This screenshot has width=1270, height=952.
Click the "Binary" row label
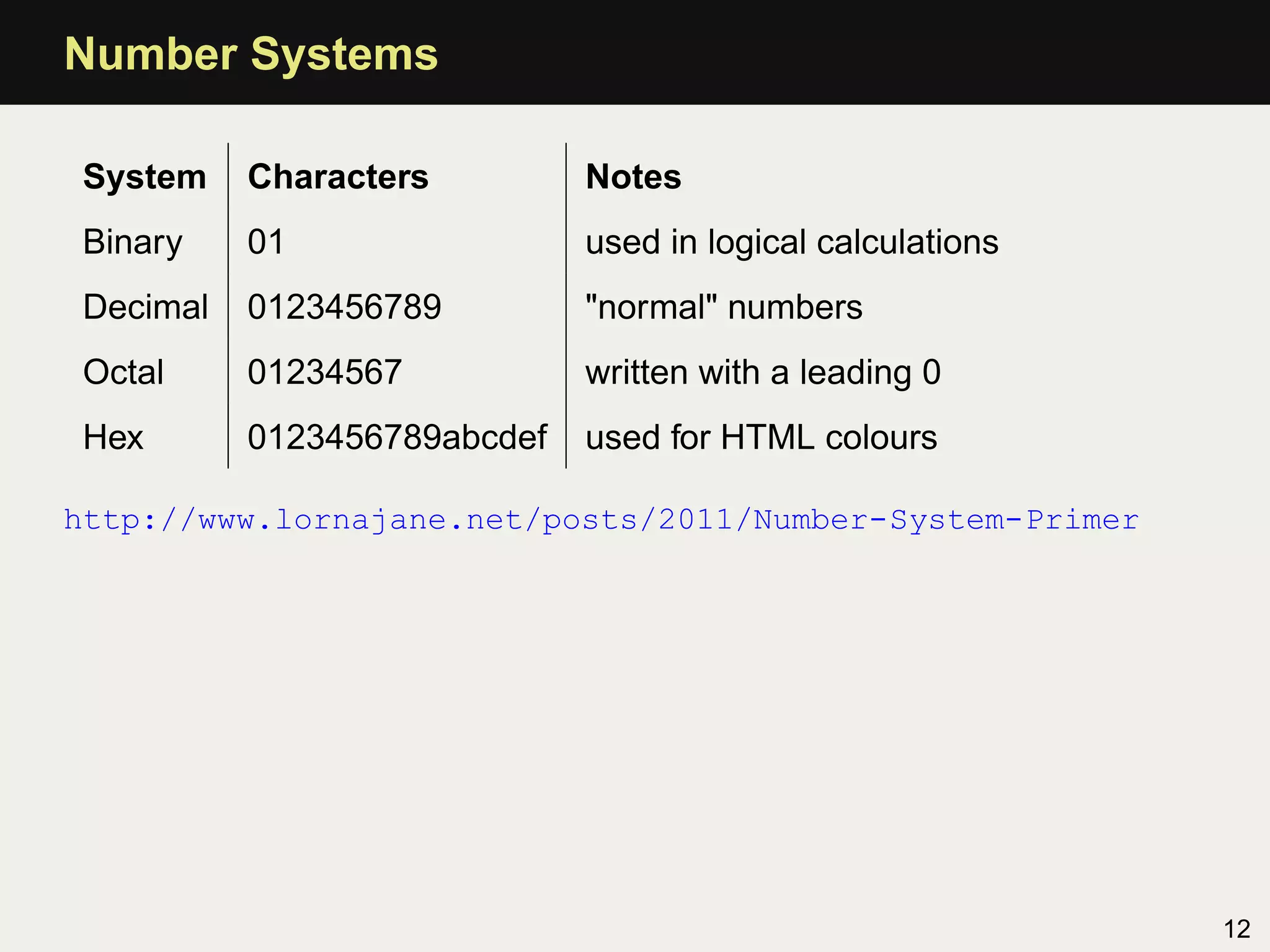pos(133,242)
